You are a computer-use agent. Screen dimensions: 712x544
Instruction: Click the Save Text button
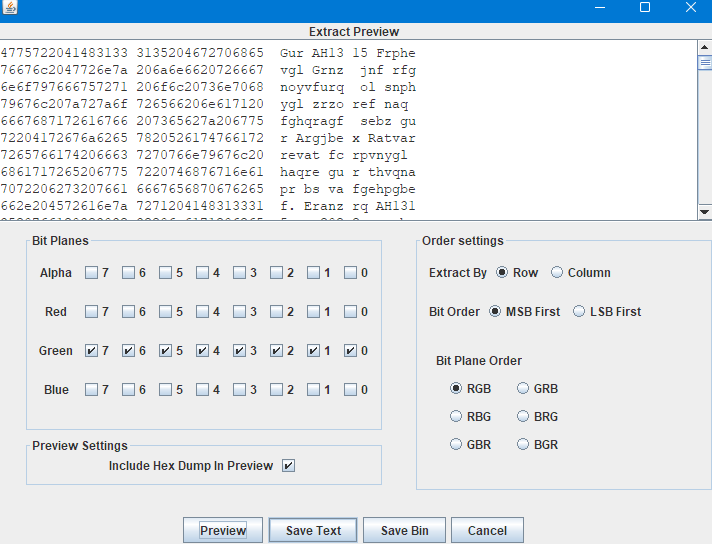pos(313,530)
